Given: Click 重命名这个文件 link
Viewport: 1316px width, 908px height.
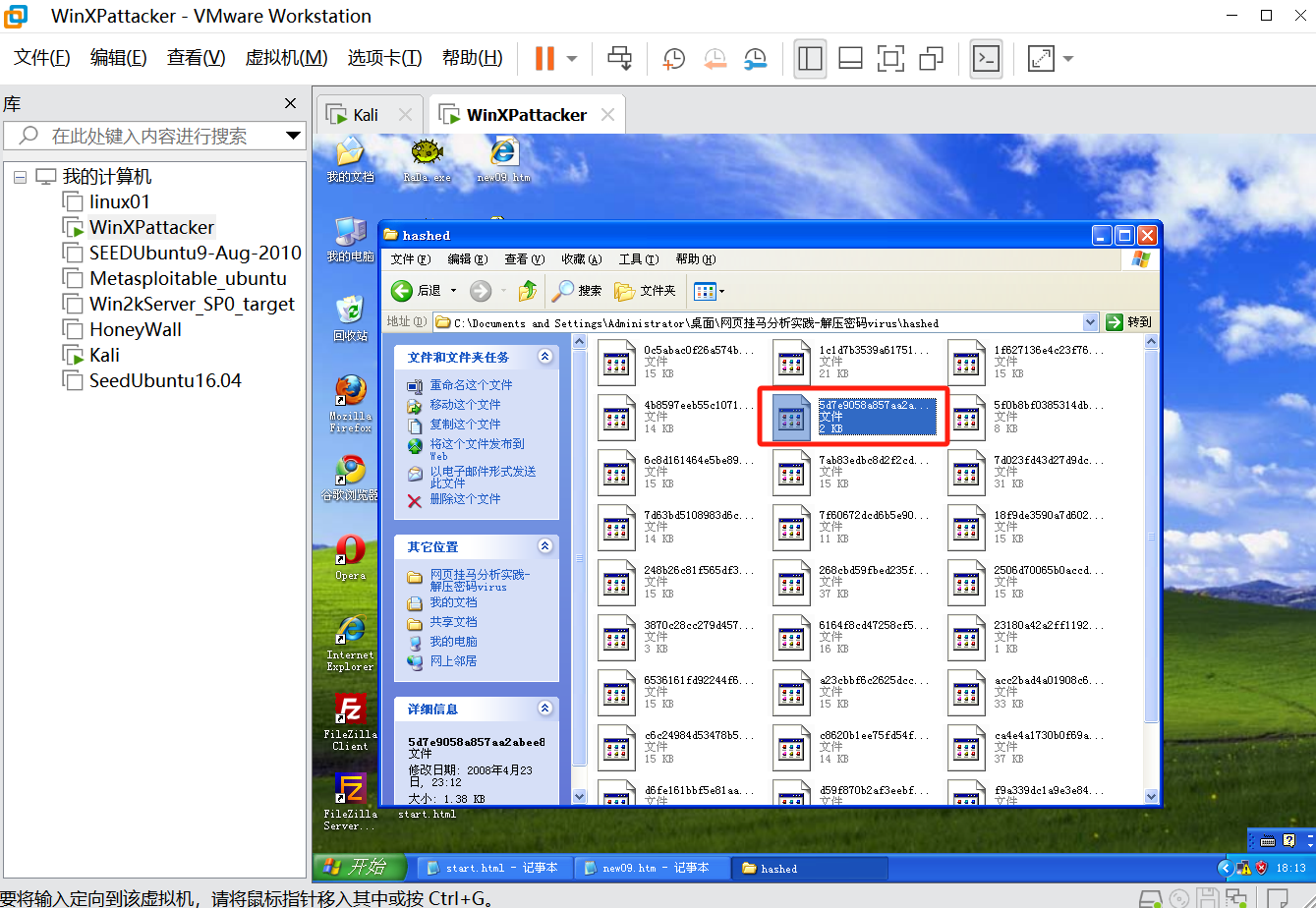Looking at the screenshot, I should click(471, 385).
